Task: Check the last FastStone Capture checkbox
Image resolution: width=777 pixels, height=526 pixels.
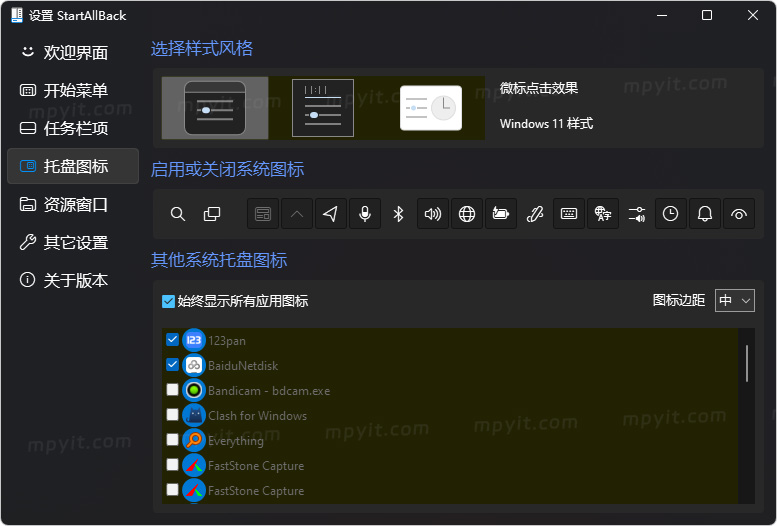Action: pos(172,489)
